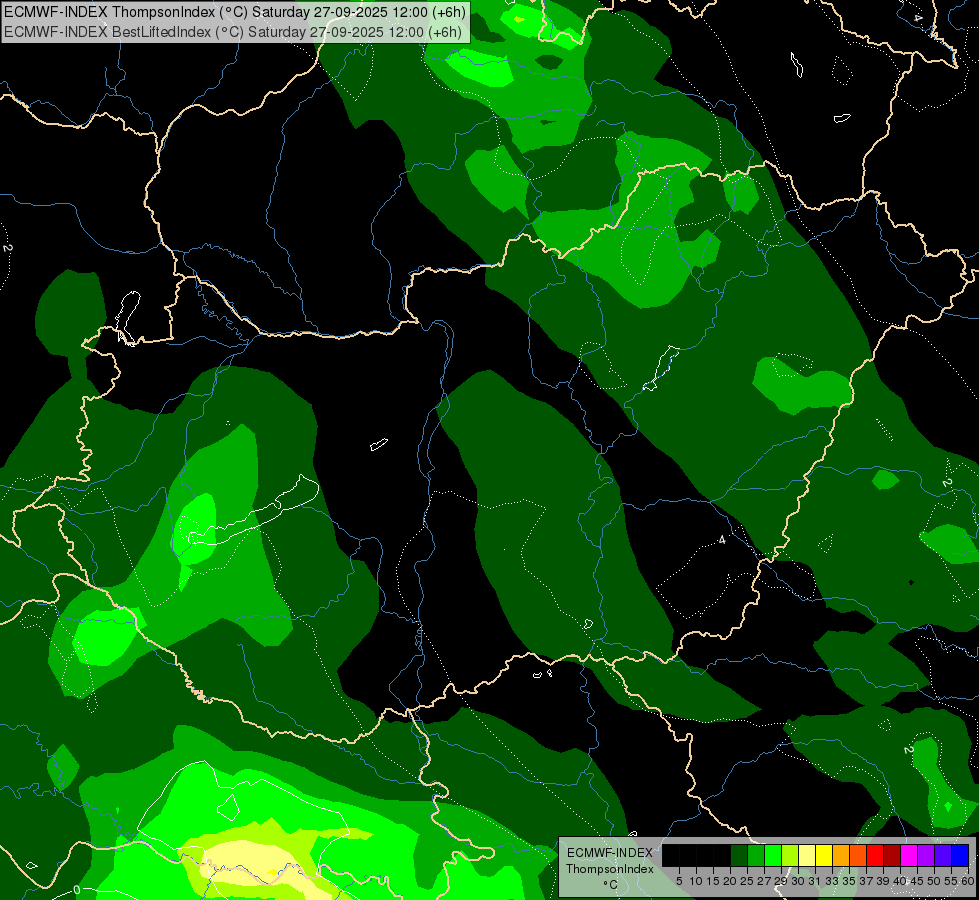Click the °C unit in the legend

click(610, 885)
